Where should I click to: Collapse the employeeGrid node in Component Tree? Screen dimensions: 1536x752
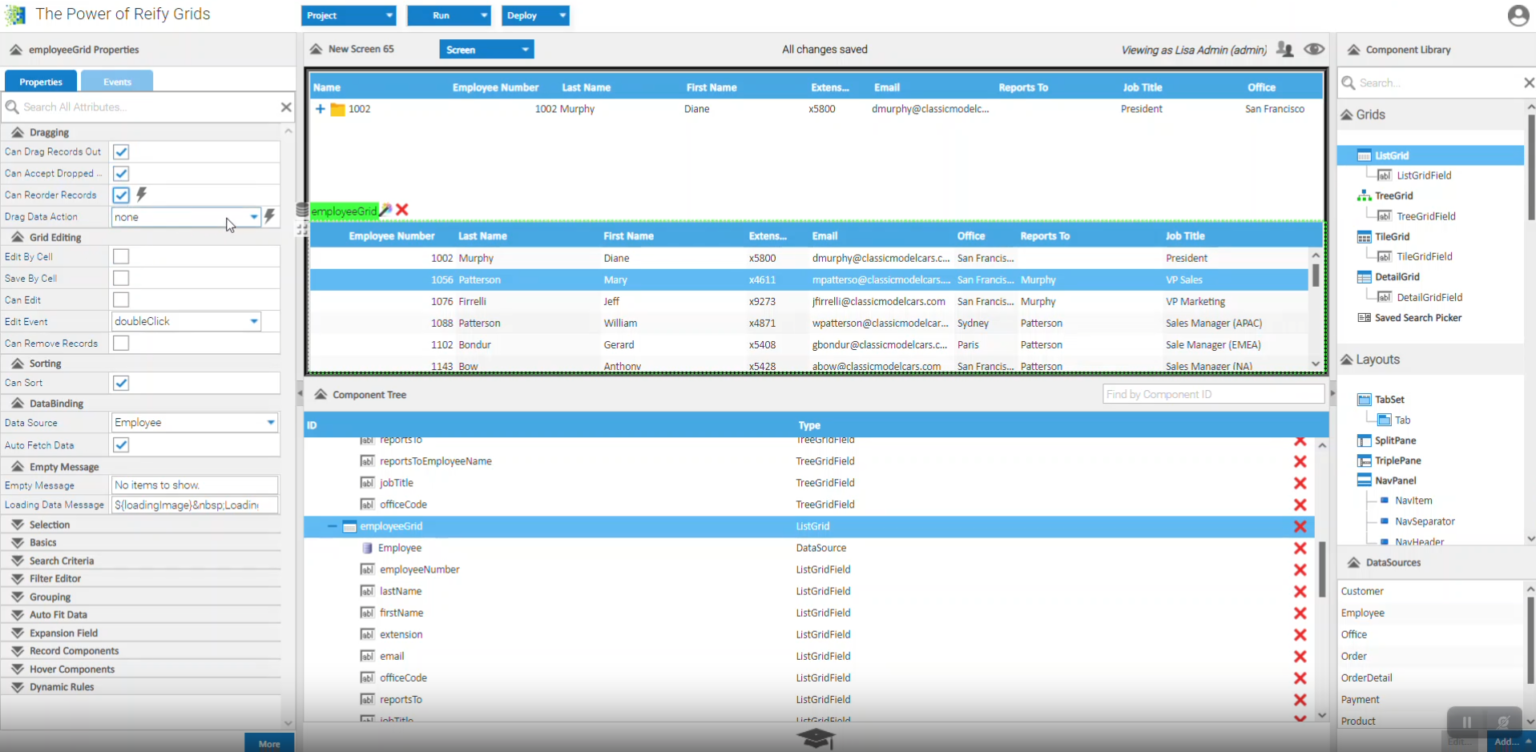pos(331,526)
